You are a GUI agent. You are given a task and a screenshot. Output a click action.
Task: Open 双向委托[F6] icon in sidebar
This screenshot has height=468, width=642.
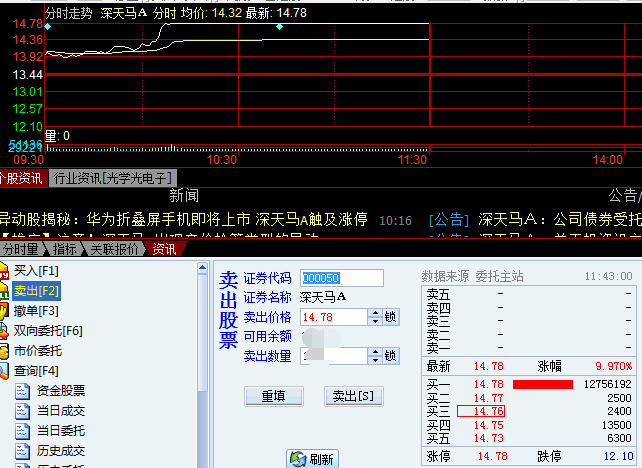[5, 331]
